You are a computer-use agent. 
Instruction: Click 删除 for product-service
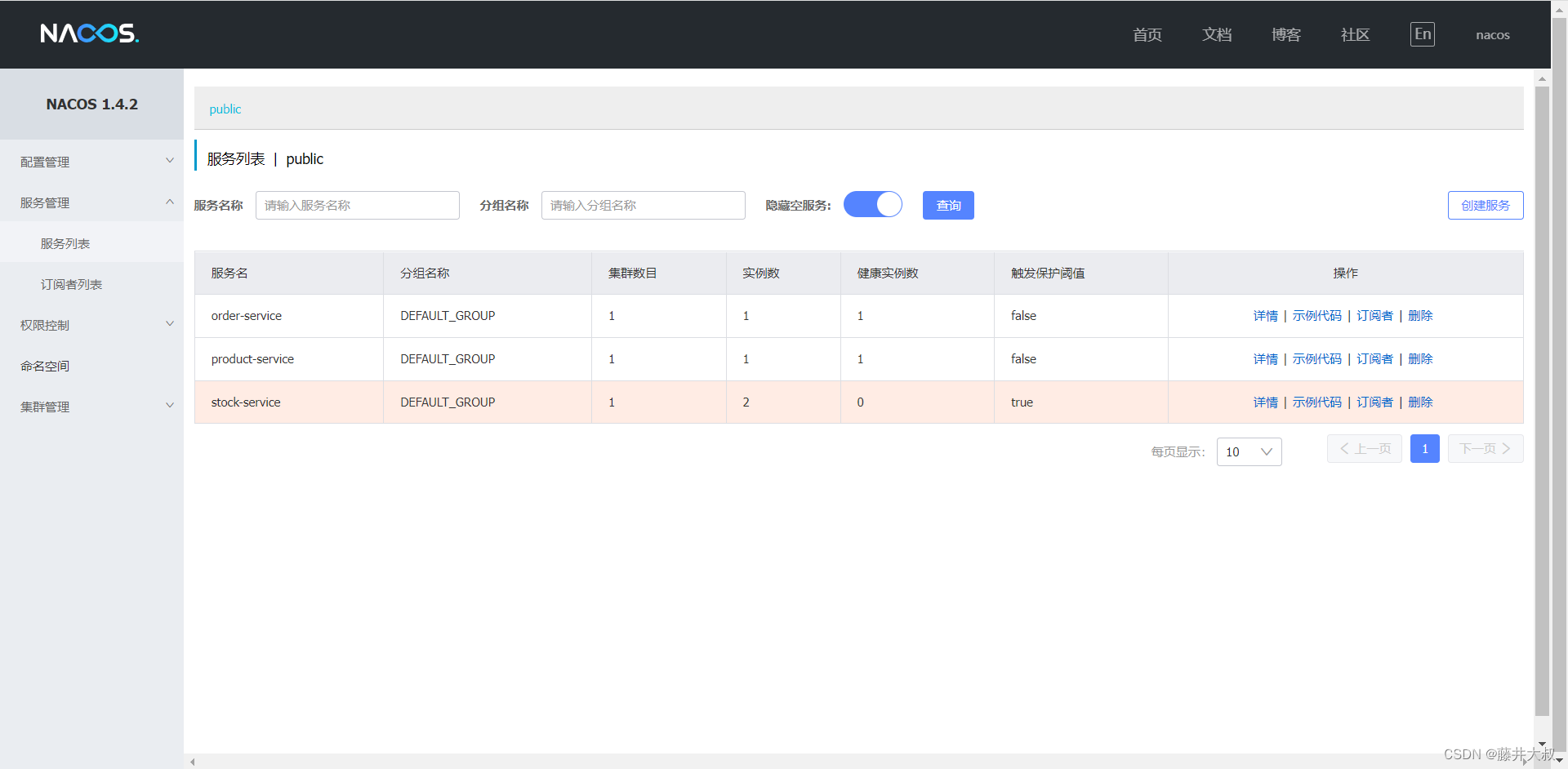[1421, 359]
